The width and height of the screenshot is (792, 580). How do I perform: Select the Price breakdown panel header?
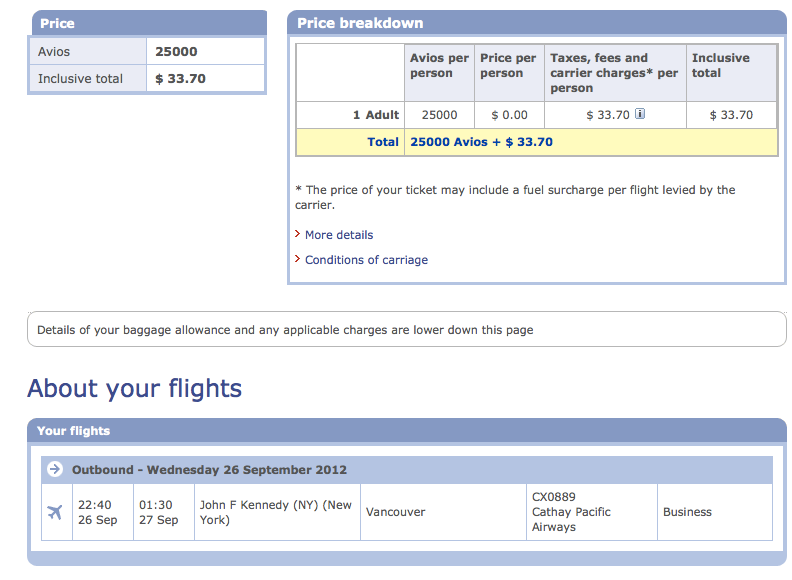[537, 23]
